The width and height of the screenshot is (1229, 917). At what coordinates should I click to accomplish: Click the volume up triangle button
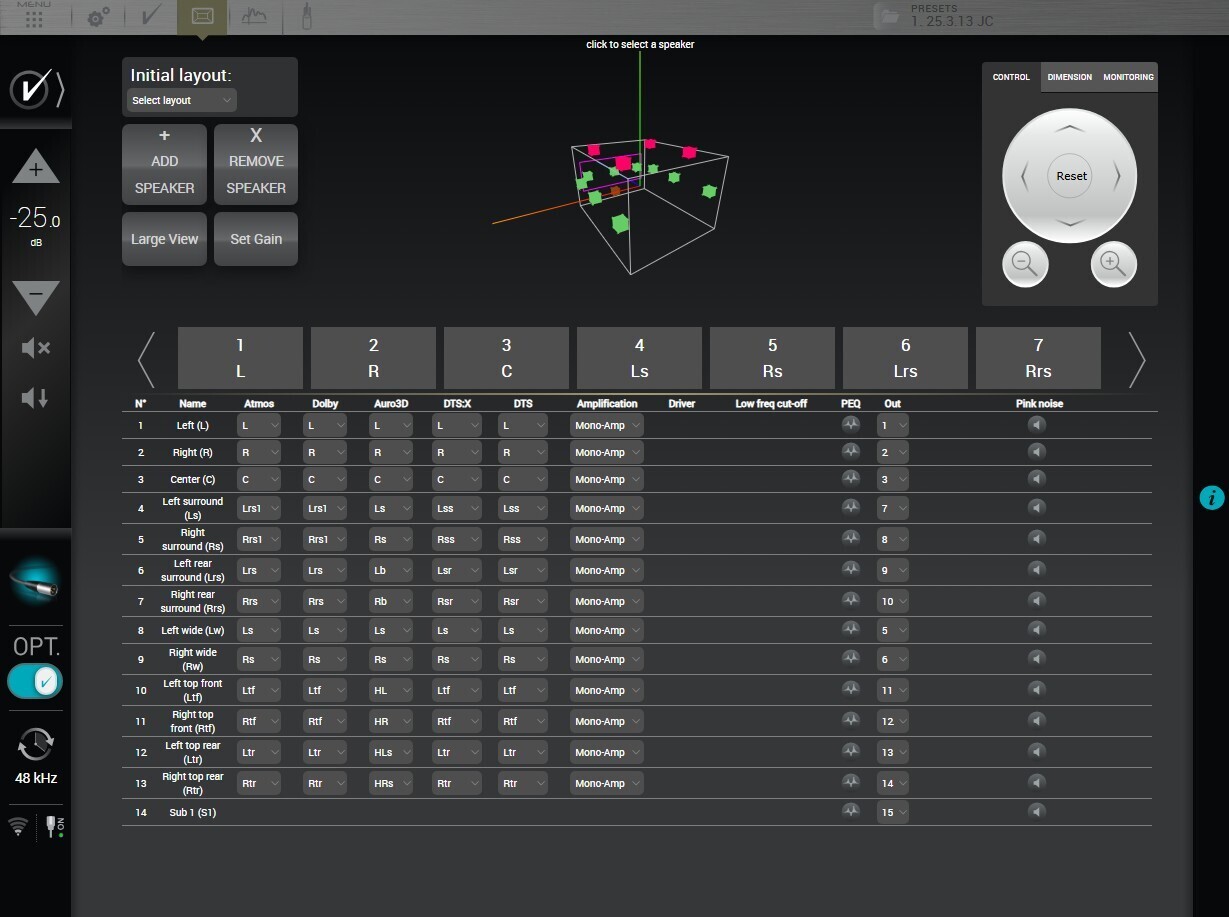point(36,168)
